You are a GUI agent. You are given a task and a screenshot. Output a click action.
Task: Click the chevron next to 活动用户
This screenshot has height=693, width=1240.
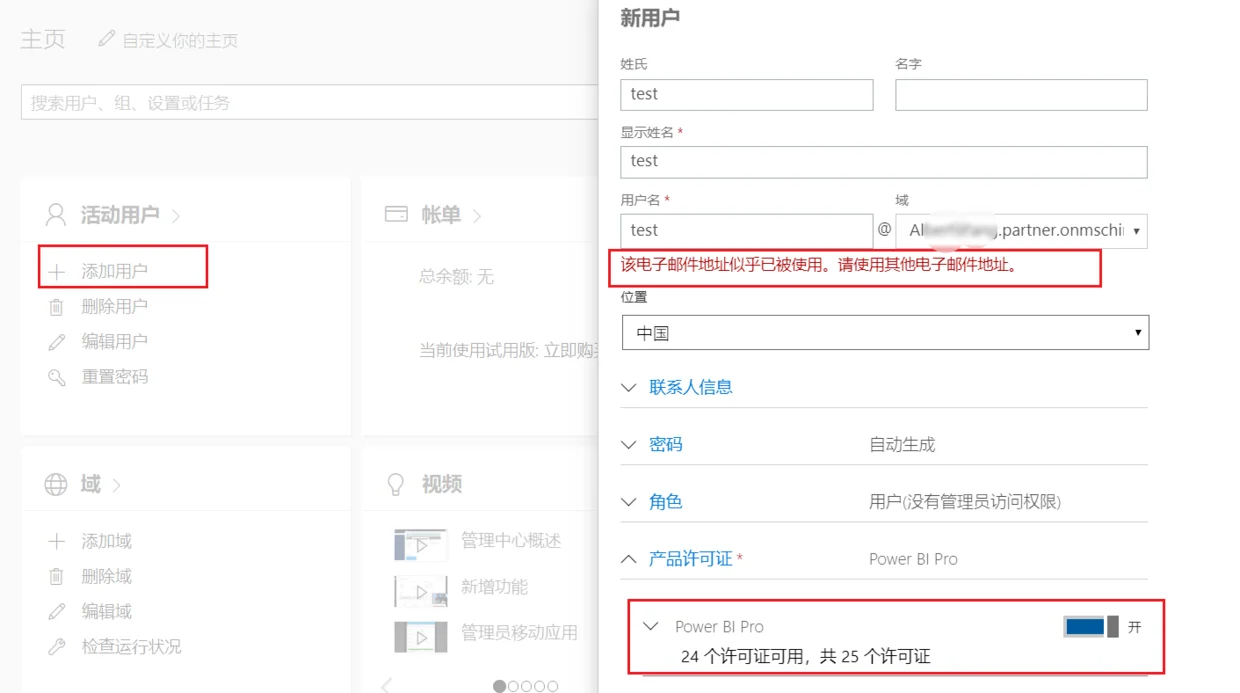pos(176,216)
